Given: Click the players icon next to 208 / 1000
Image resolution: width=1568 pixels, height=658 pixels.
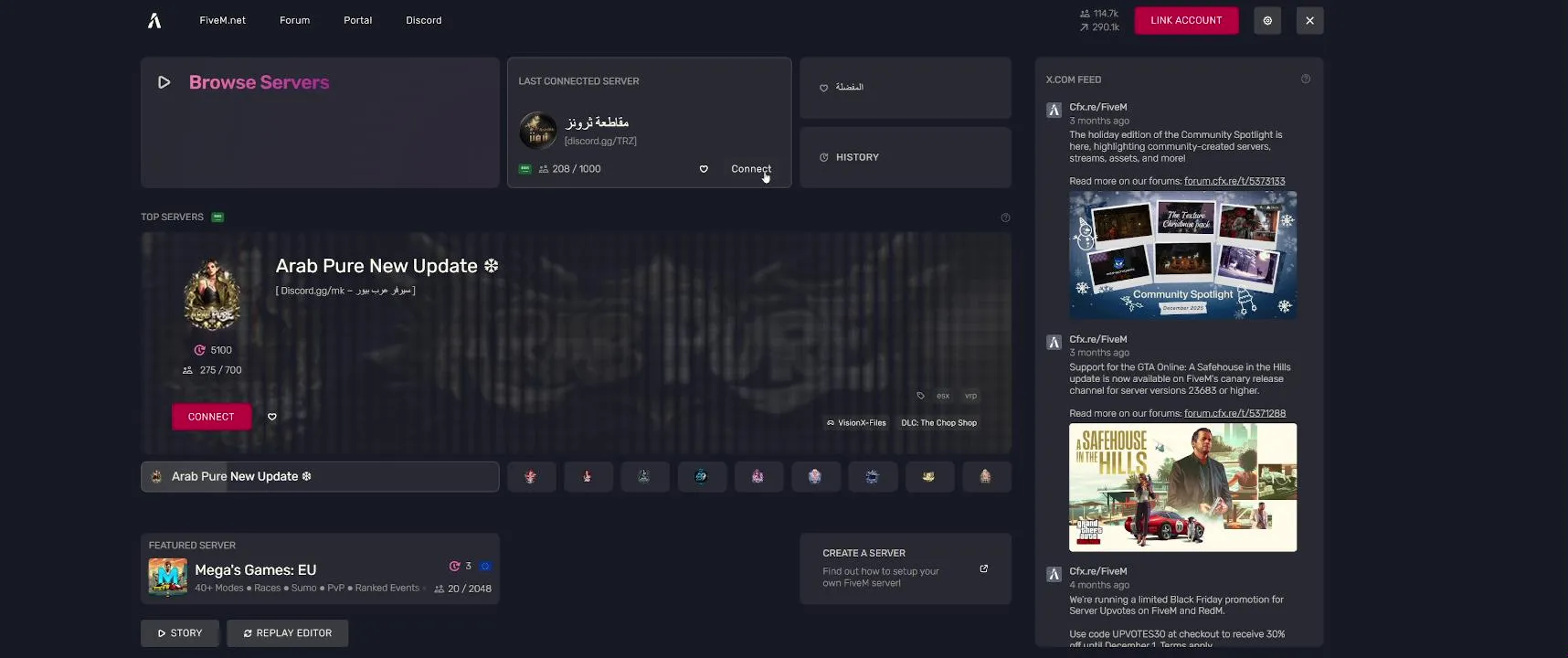Looking at the screenshot, I should [x=544, y=169].
